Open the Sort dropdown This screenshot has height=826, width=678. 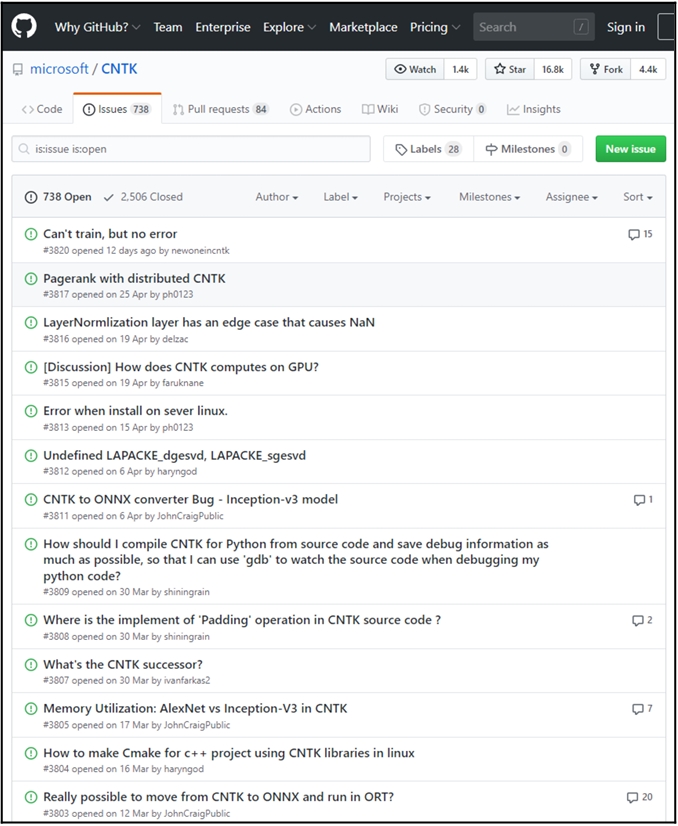point(637,197)
